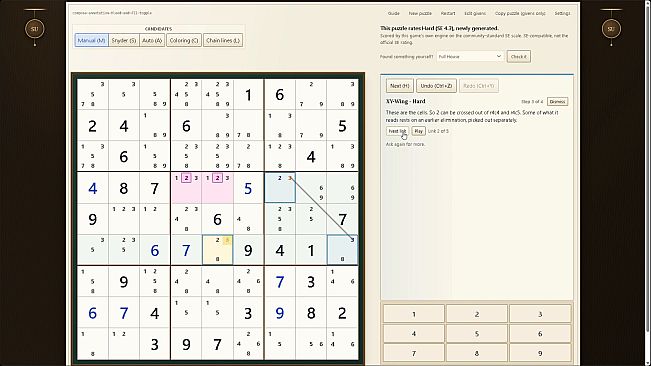Switch candidates mode to Snyder (S)
This screenshot has width=651, height=366.
124,40
